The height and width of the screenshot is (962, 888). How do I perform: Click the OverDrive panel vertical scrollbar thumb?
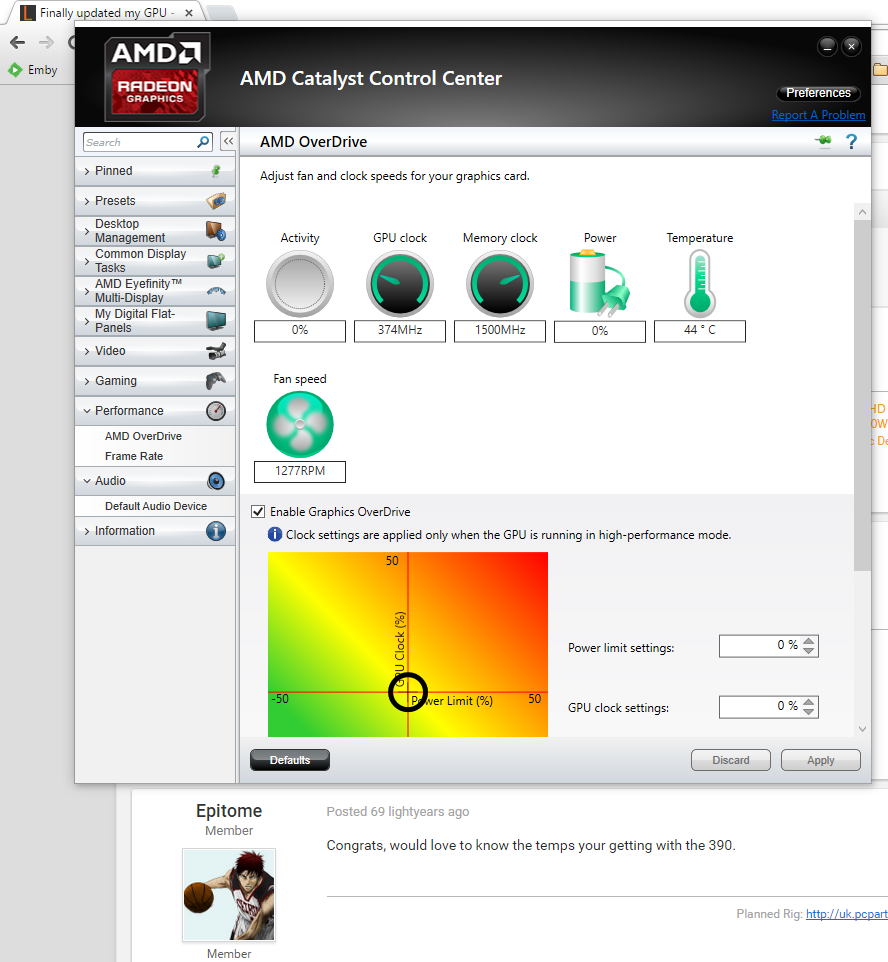coord(862,396)
